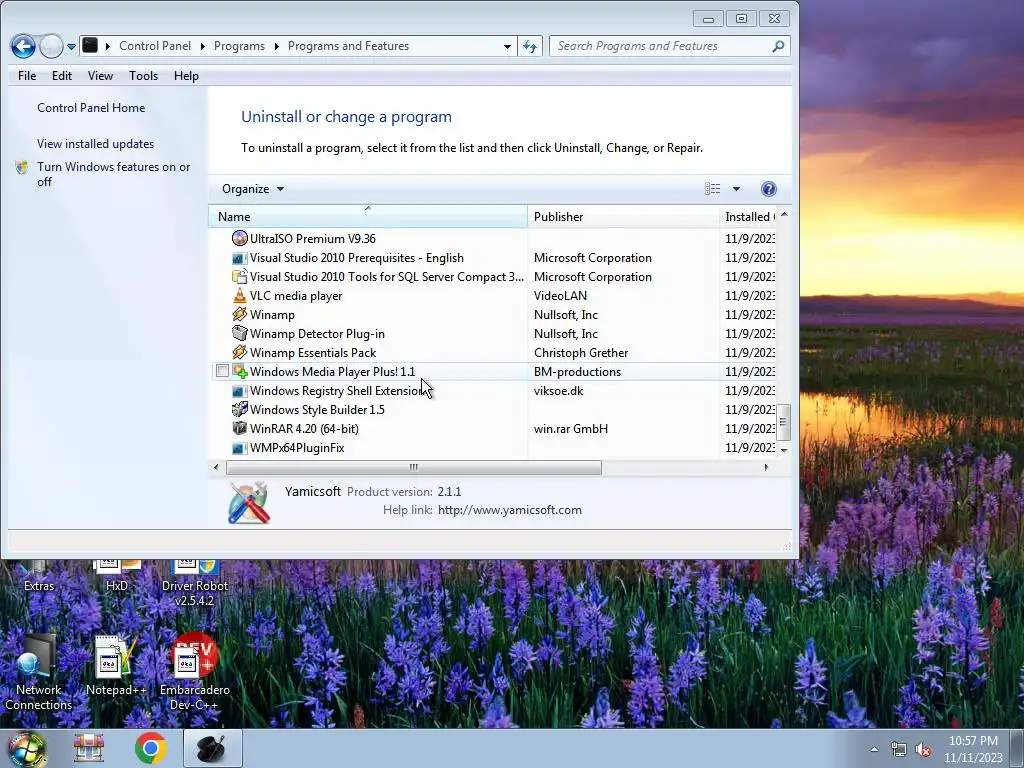The height and width of the screenshot is (768, 1024).
Task: Open the File menu
Action: [x=27, y=76]
